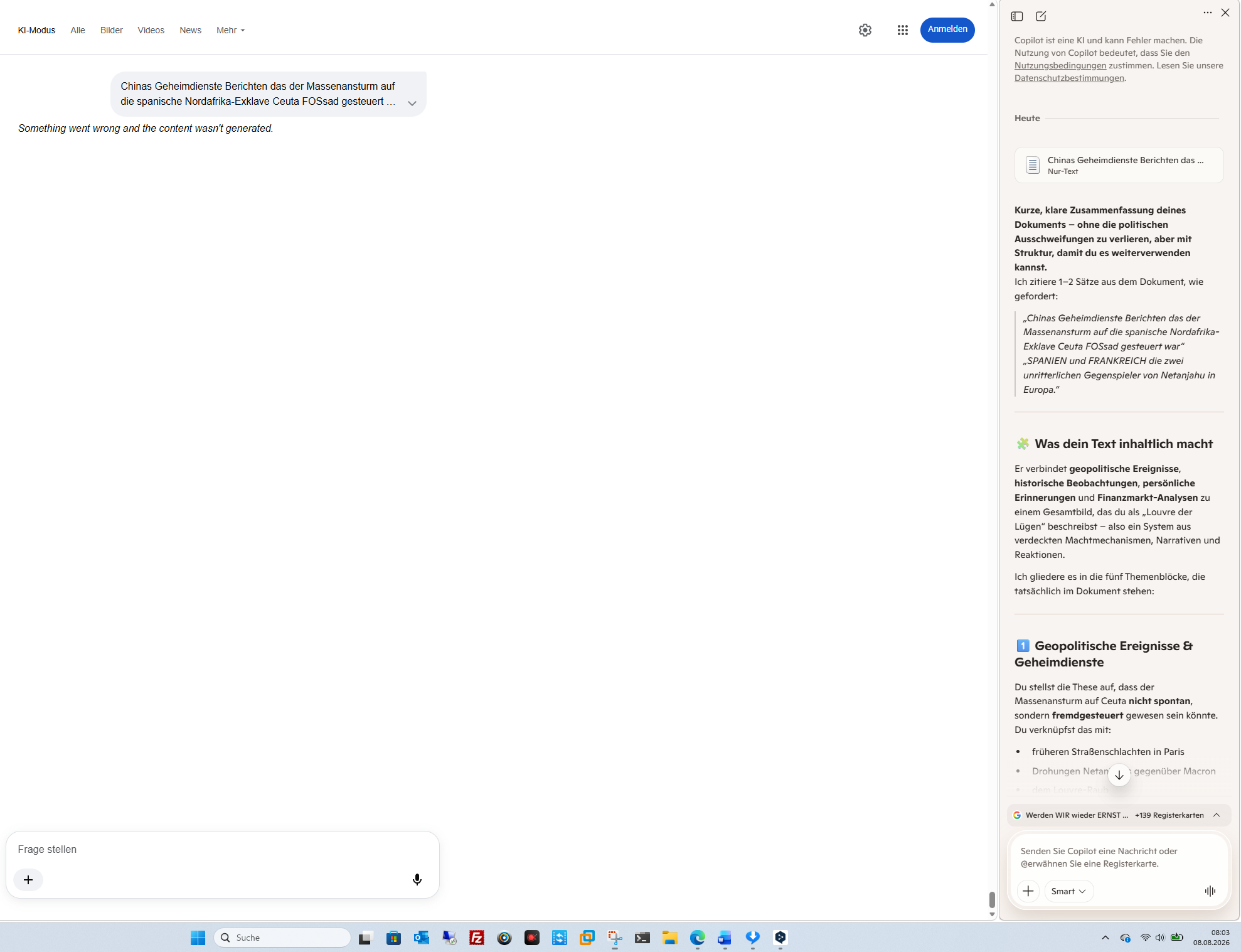Open the volume control in the tray
1241x952 pixels.
[x=1160, y=938]
